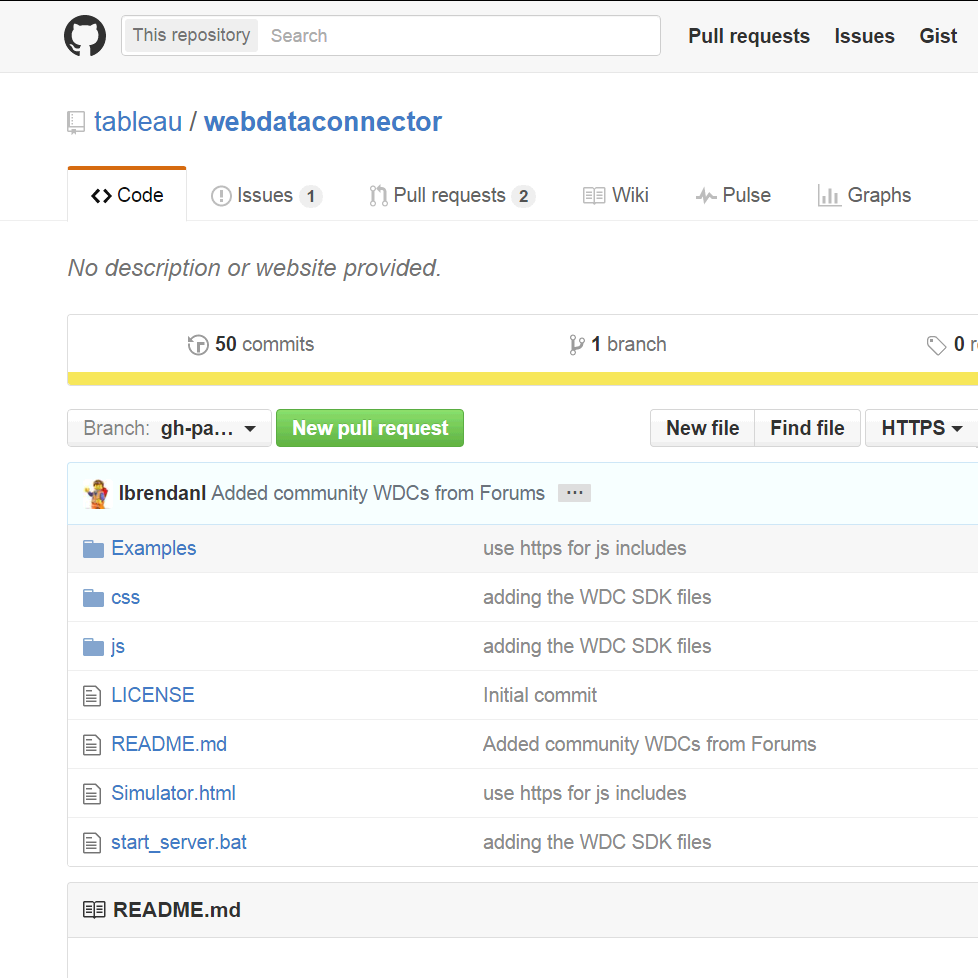The width and height of the screenshot is (978, 978).
Task: Click the LICENSE file icon
Action: [x=92, y=696]
